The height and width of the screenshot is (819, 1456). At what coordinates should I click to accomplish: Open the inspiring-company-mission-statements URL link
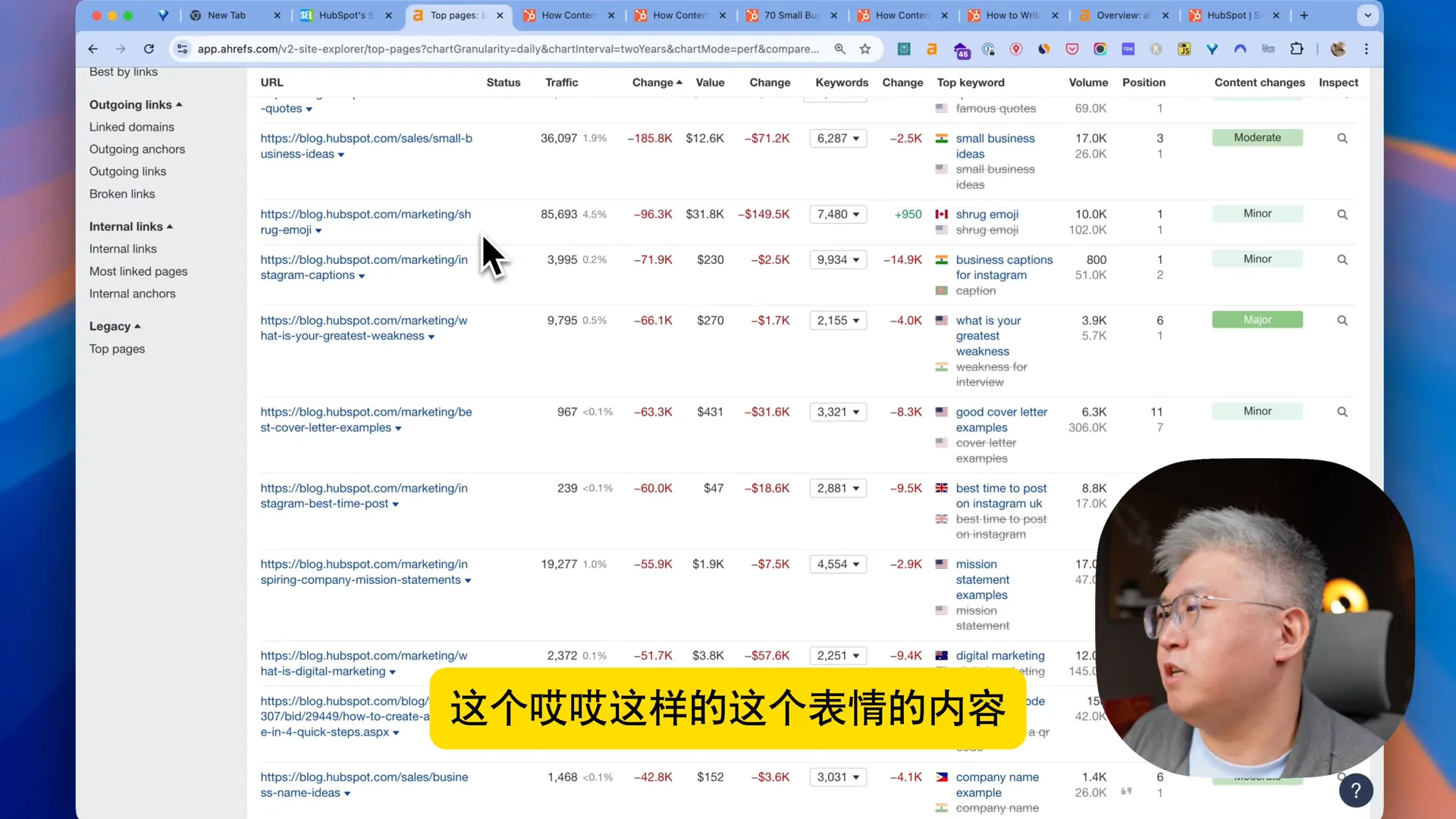click(x=363, y=572)
